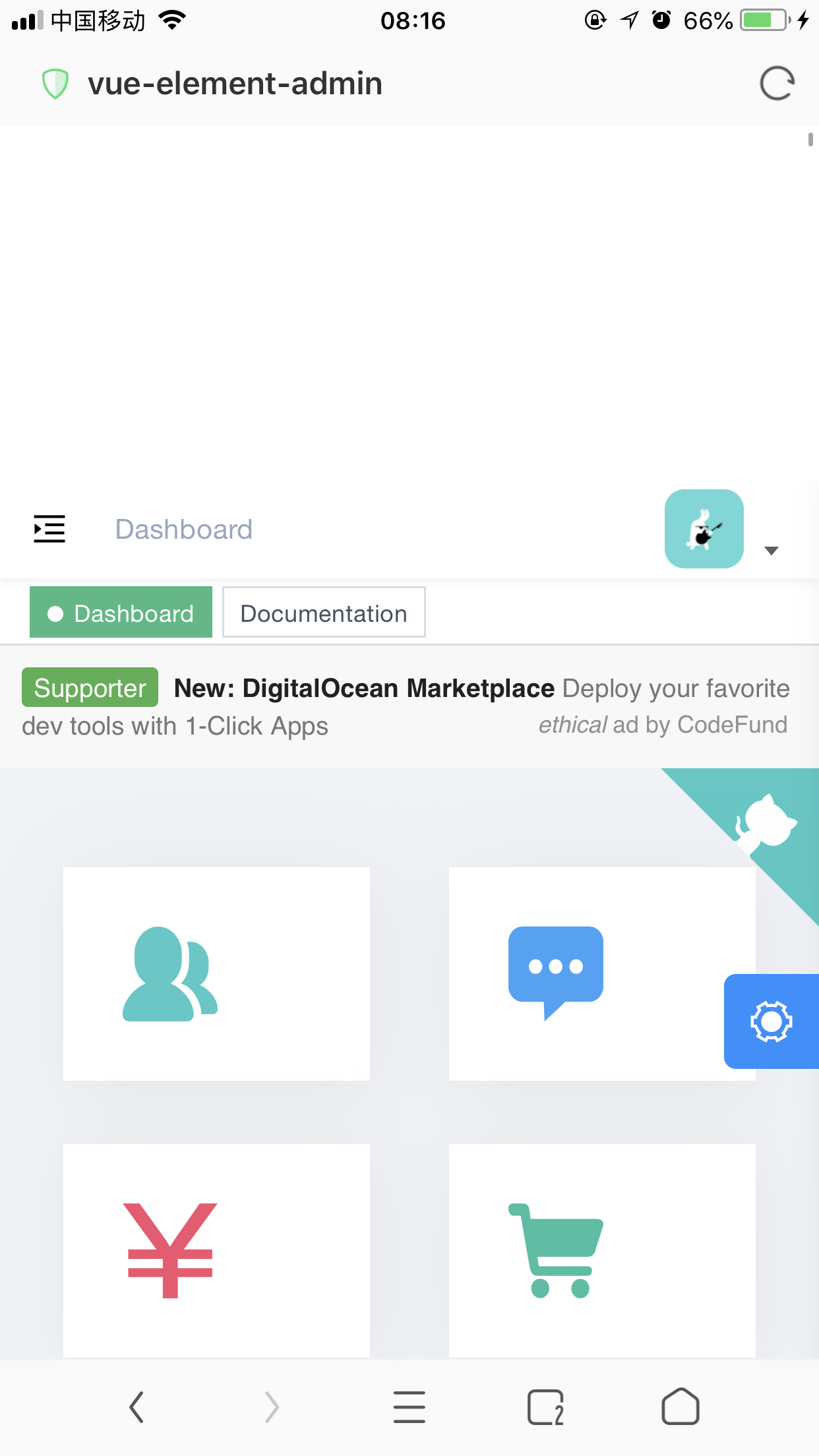Open the Supporter badge link
This screenshot has width=819, height=1456.
click(90, 688)
